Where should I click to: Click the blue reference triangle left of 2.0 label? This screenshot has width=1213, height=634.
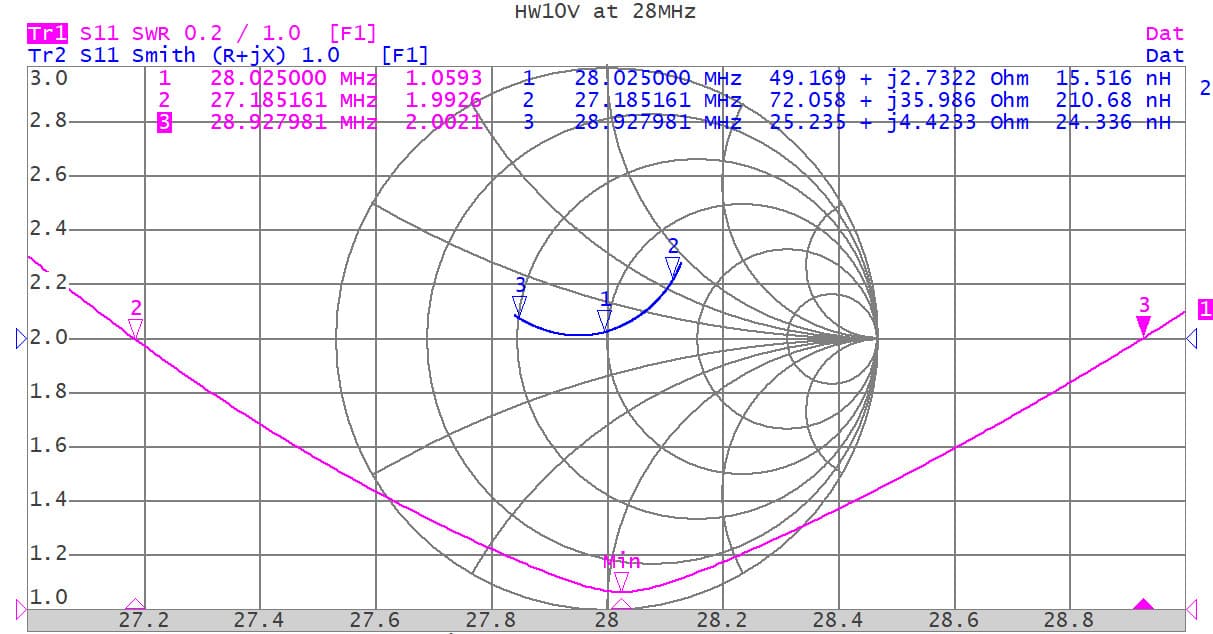tap(22, 340)
